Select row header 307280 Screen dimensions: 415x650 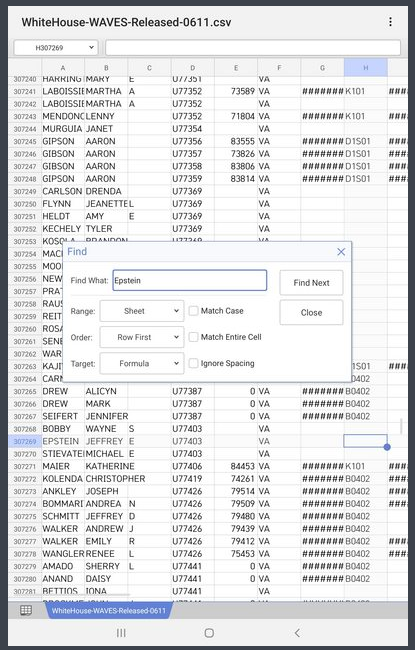pos(25,579)
